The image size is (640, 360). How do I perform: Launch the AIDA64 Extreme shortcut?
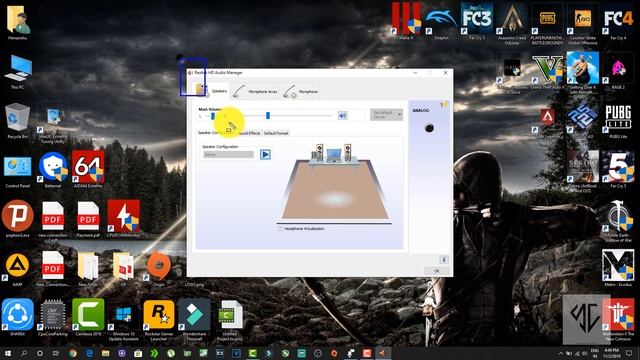click(88, 169)
